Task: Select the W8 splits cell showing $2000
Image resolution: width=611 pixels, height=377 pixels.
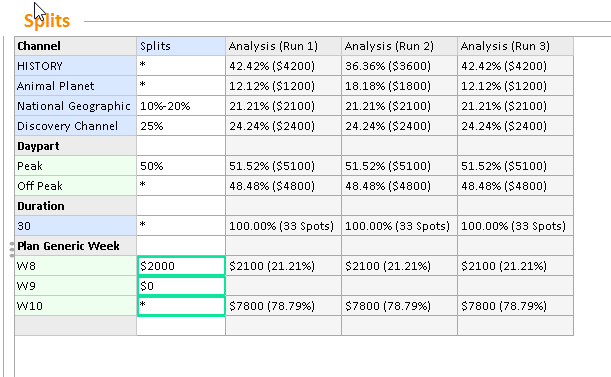Action: point(181,266)
